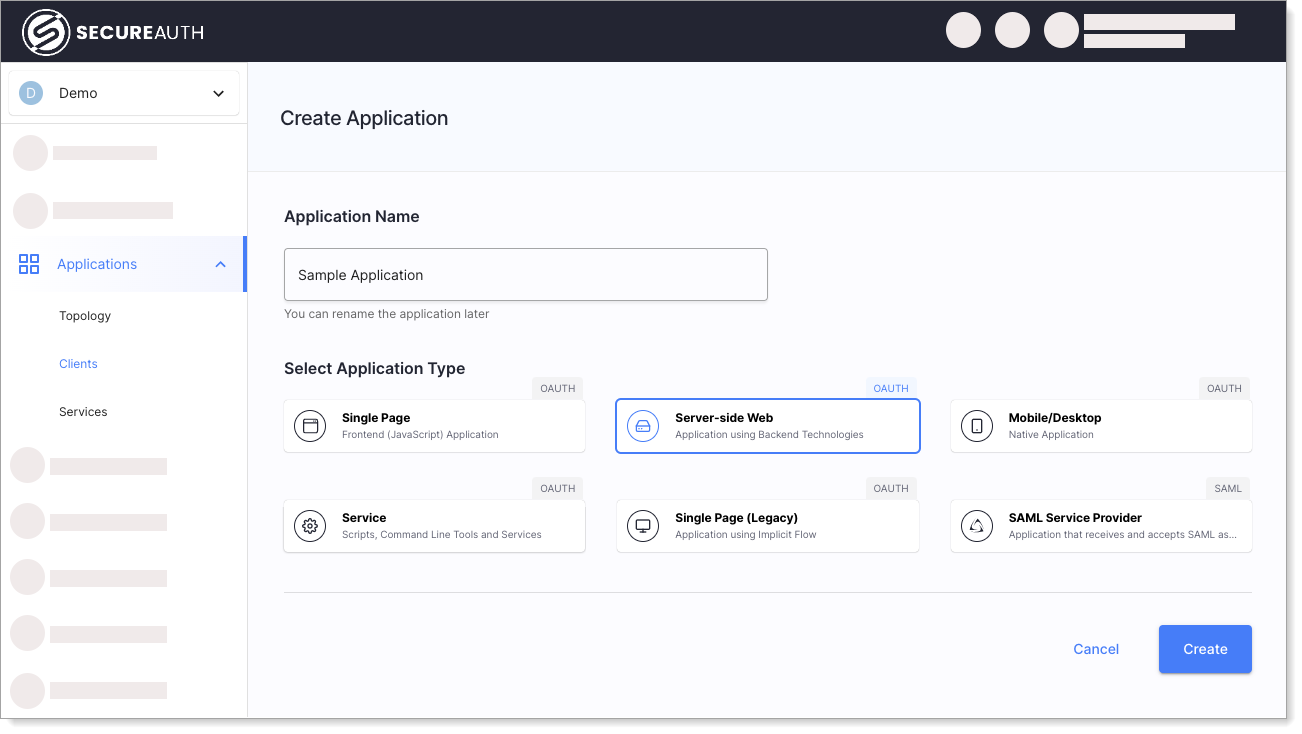Click the 'Native Application' description

1051,435
